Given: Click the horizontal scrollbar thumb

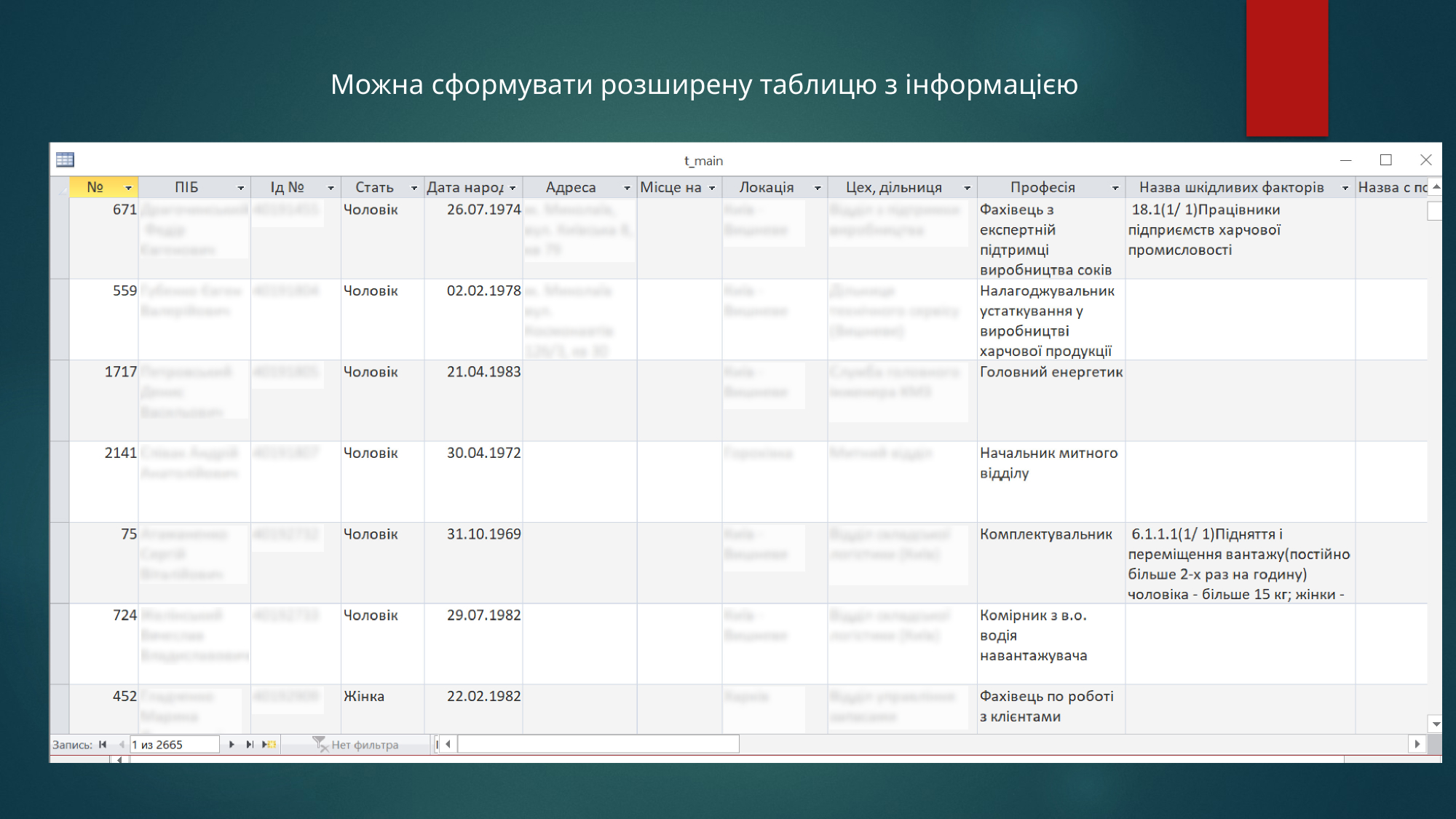Looking at the screenshot, I should click(598, 744).
